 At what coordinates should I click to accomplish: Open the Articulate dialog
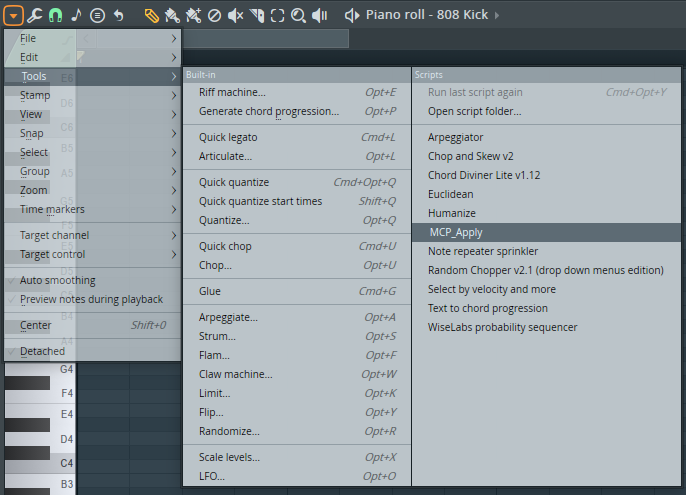297,156
